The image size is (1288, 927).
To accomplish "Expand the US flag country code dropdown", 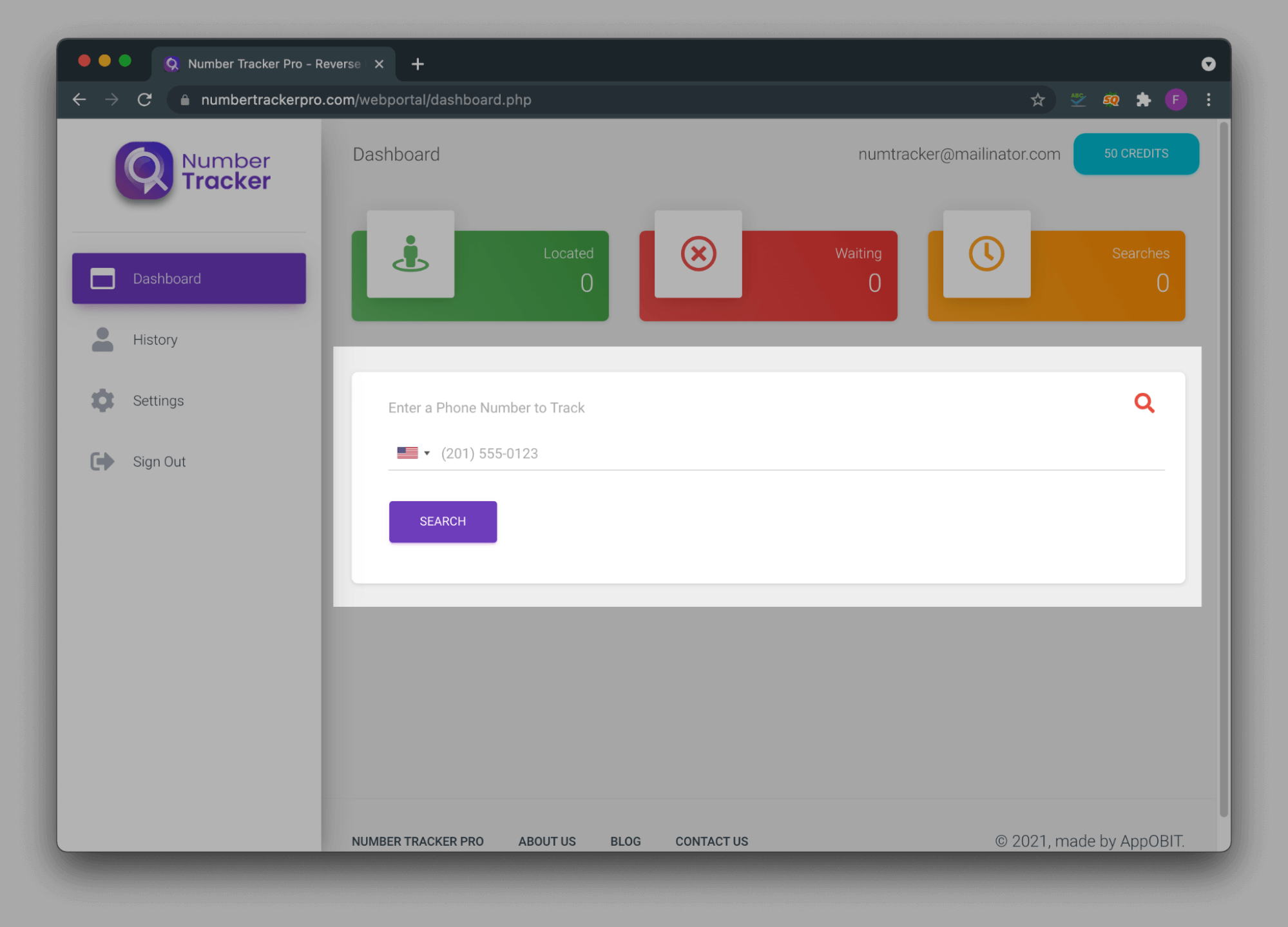I will tap(413, 454).
